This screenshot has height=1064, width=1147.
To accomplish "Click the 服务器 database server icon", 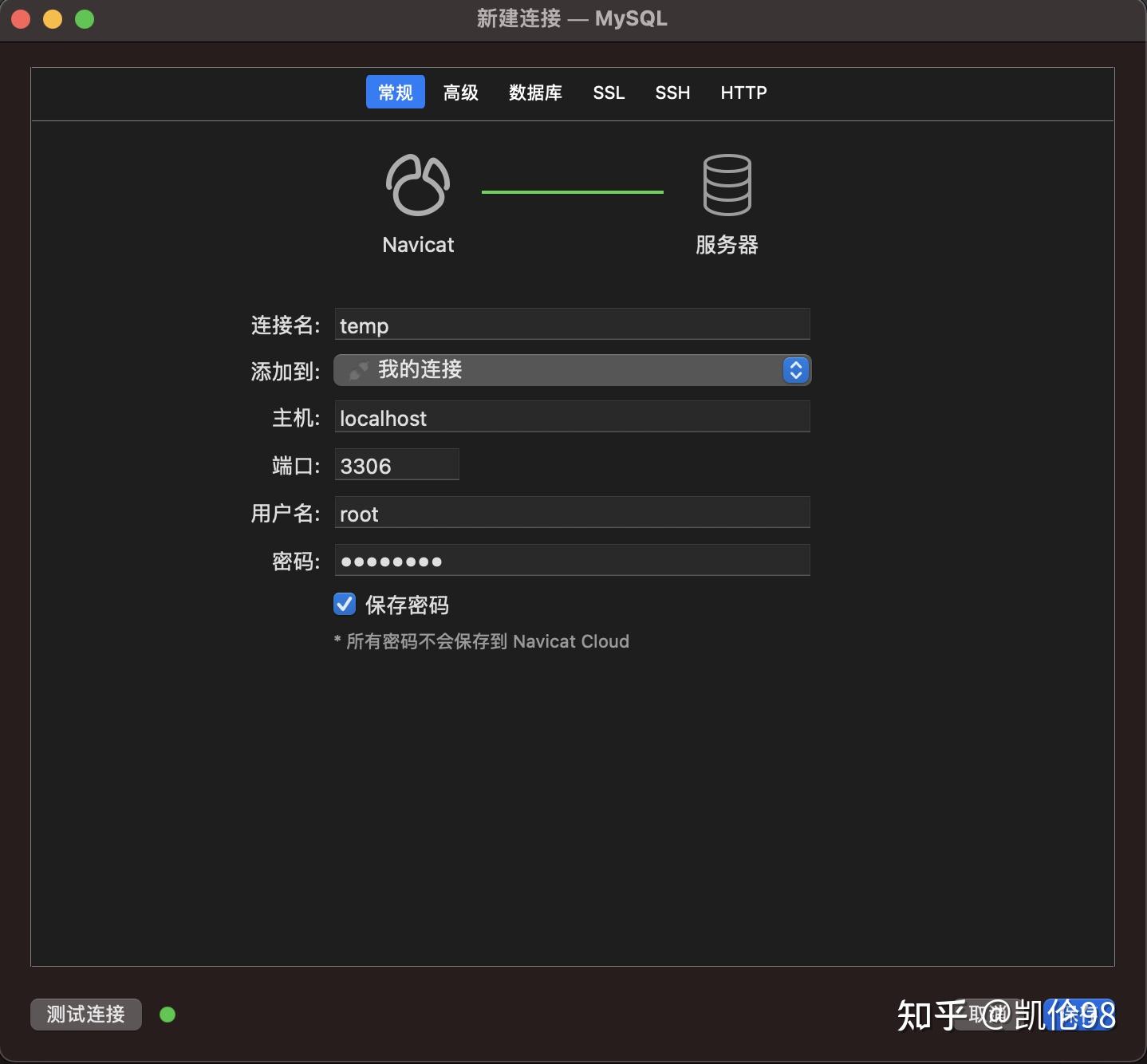I will tap(726, 183).
